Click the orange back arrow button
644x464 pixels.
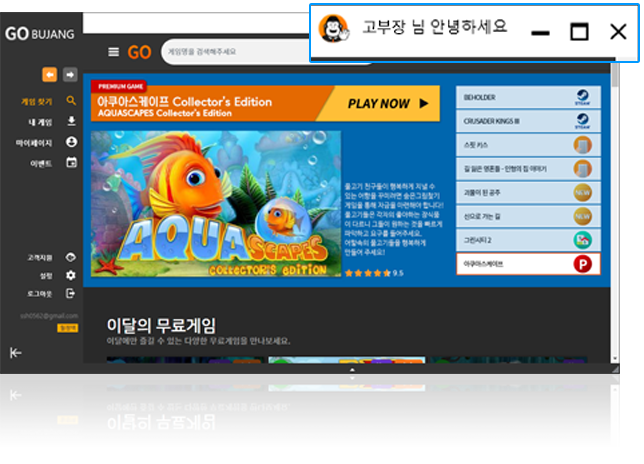coord(50,75)
